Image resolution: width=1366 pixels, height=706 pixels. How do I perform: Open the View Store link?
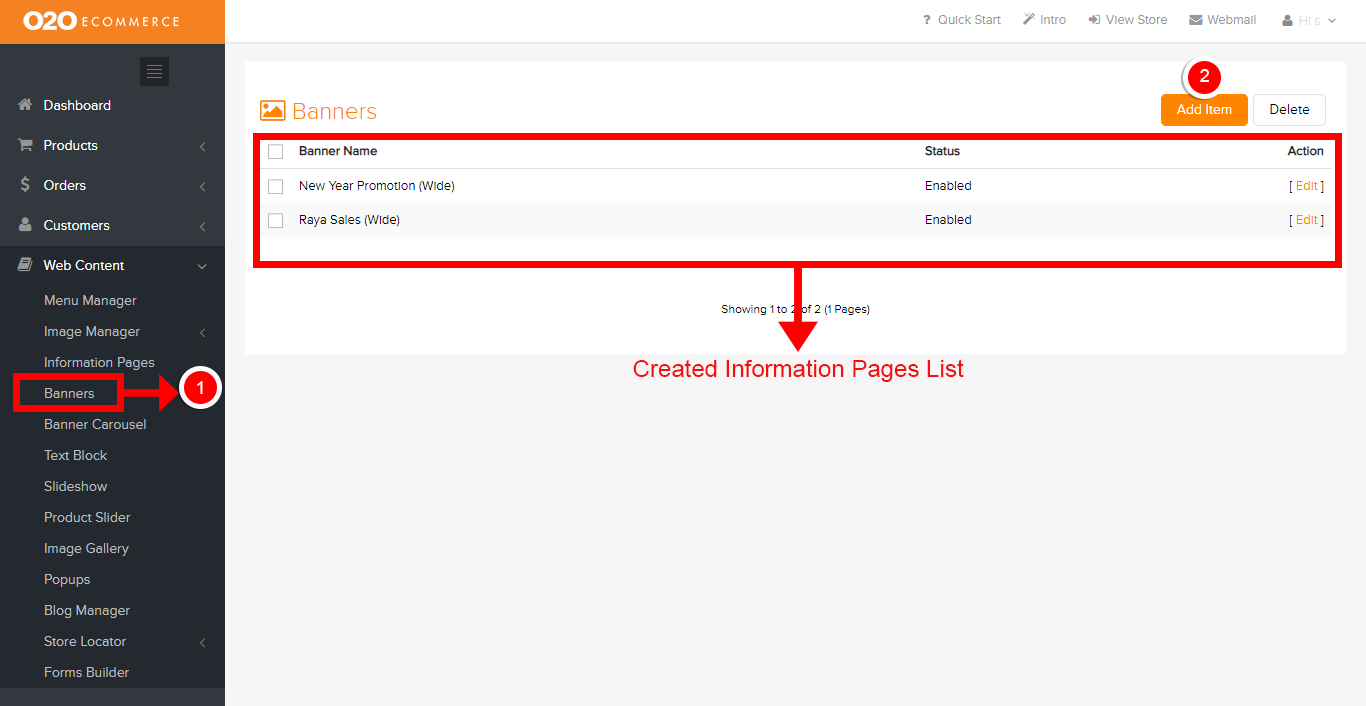point(1136,20)
